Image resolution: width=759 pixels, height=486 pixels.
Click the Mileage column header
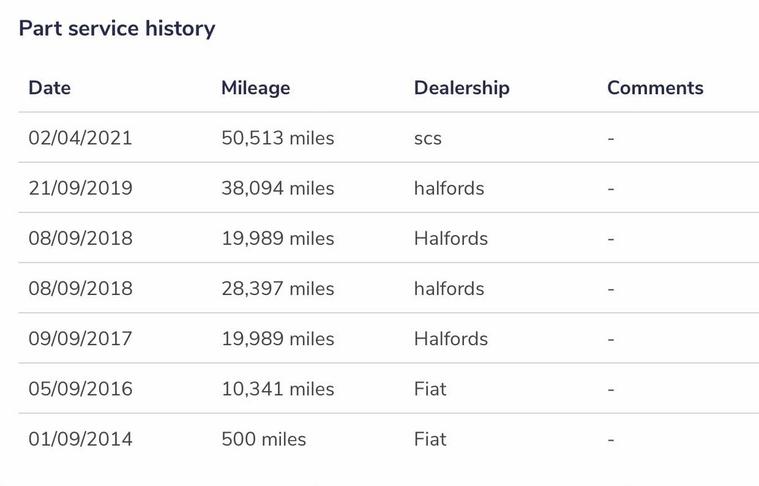(255, 88)
